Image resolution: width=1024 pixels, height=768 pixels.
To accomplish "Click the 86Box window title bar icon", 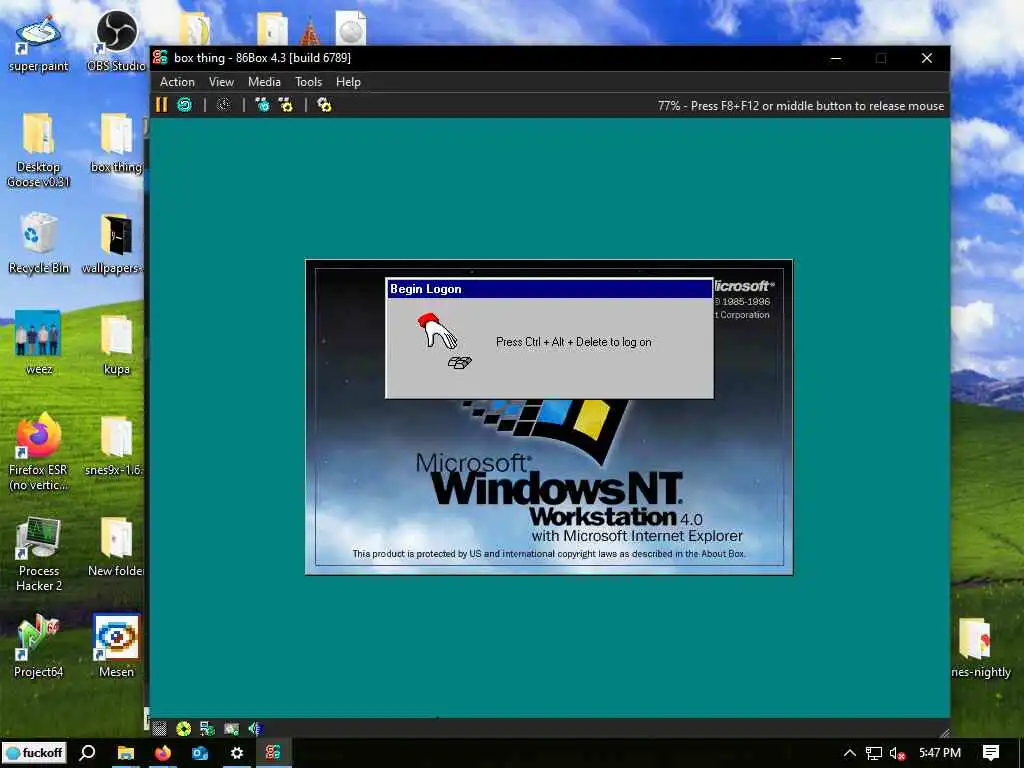I will [x=160, y=57].
